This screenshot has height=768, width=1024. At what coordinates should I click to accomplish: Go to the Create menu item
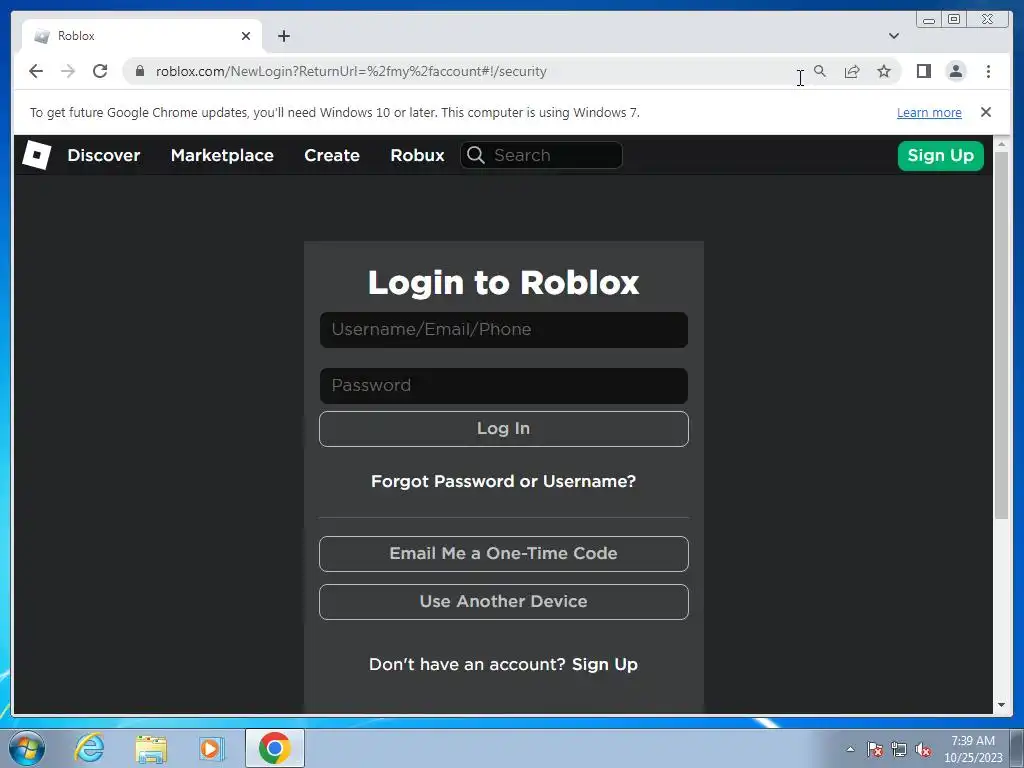(332, 155)
